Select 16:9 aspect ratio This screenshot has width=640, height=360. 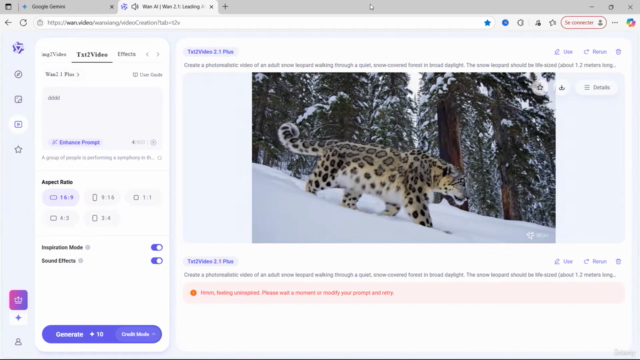(61, 198)
